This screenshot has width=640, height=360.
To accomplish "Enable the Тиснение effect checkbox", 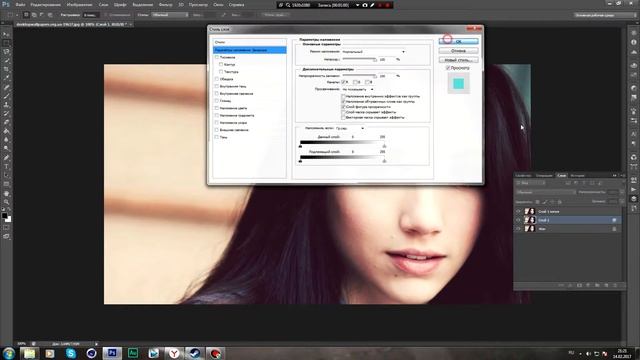I will (217, 57).
